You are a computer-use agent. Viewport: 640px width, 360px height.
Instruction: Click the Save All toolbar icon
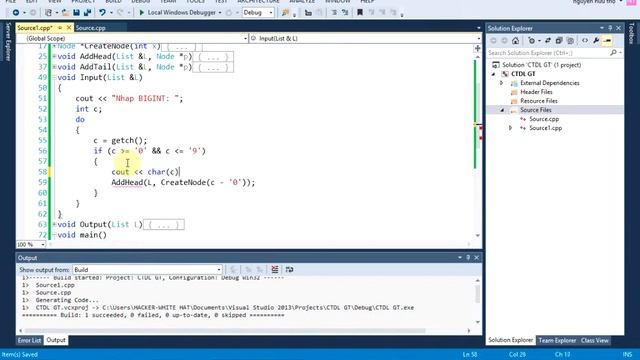pyautogui.click(x=87, y=13)
